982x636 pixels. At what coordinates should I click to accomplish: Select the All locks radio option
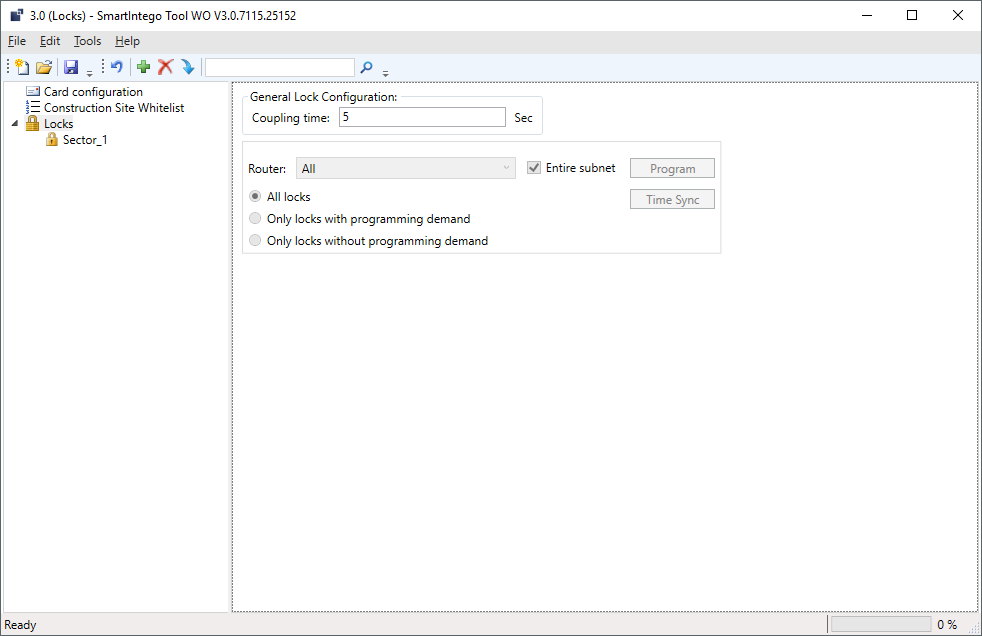pyautogui.click(x=256, y=197)
